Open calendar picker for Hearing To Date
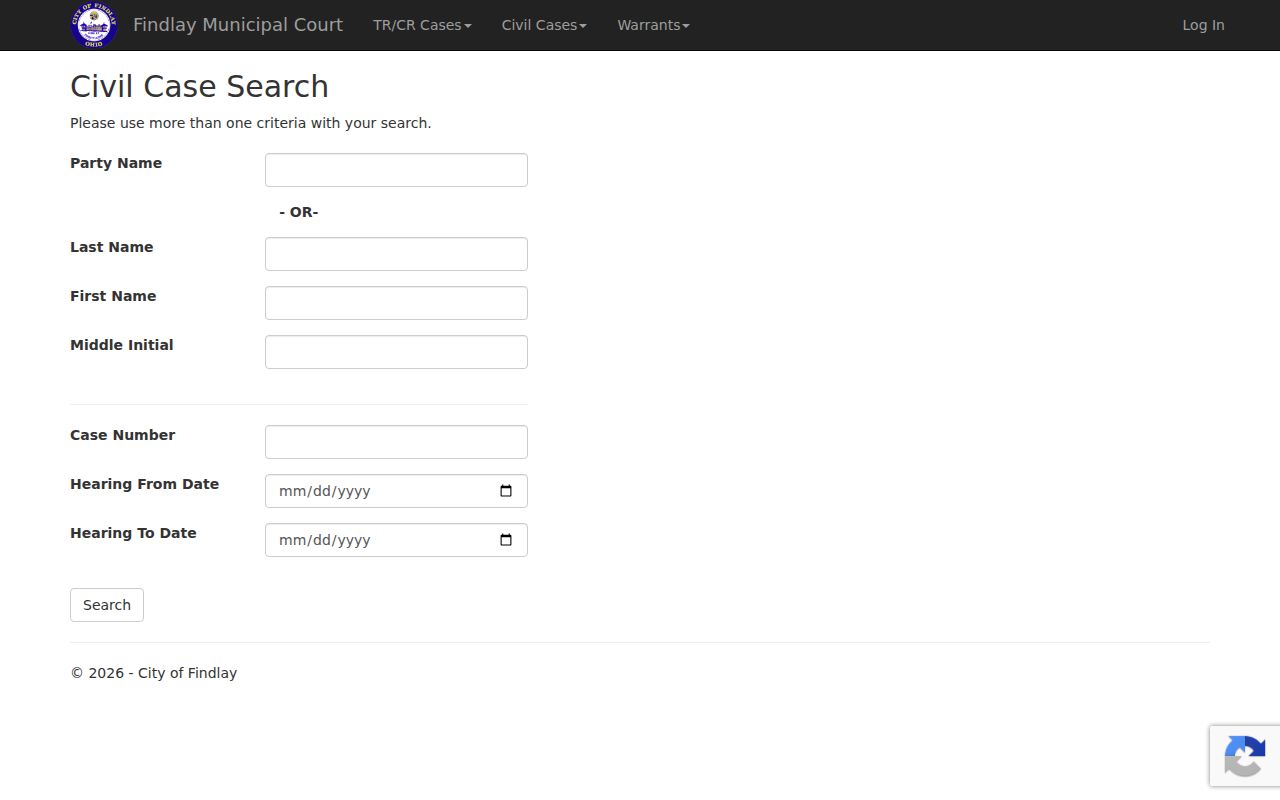The width and height of the screenshot is (1280, 800). point(506,540)
